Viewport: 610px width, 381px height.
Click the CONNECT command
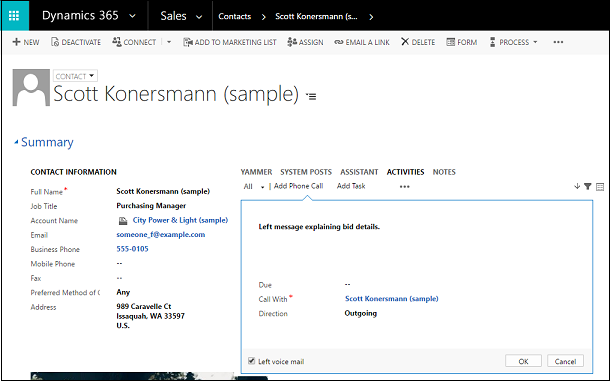pyautogui.click(x=134, y=42)
